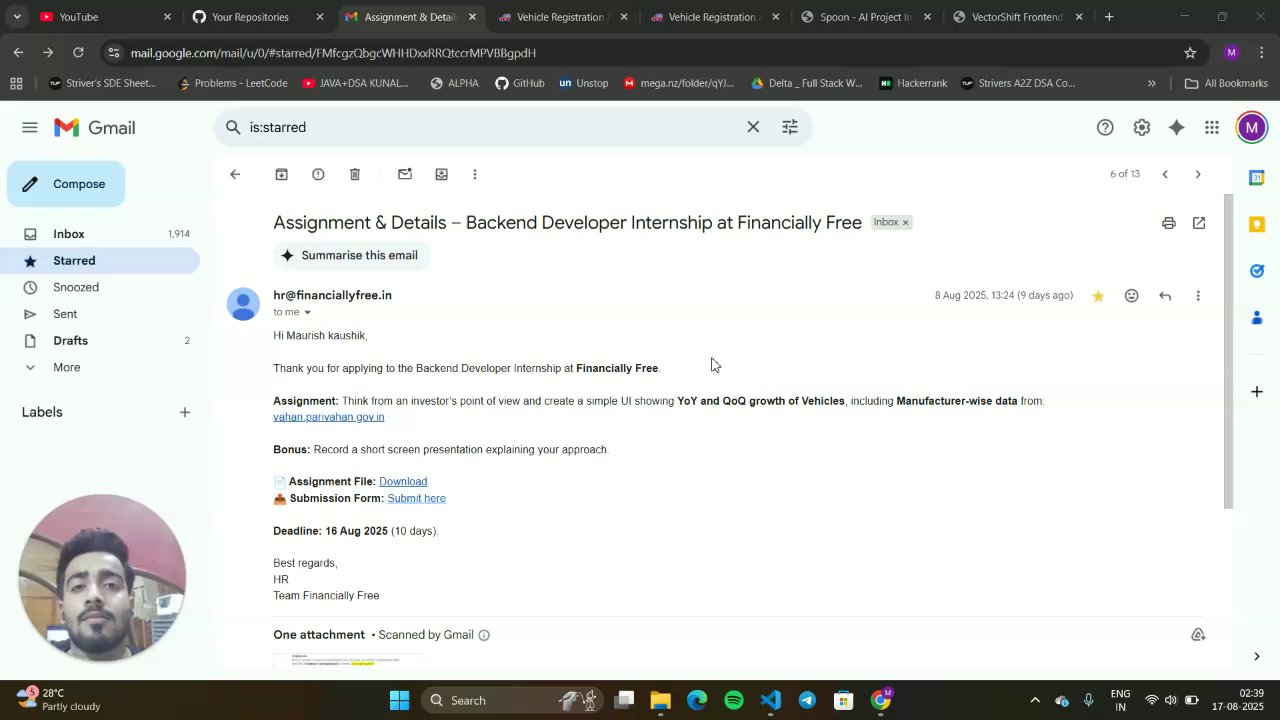The width and height of the screenshot is (1280, 720).
Task: Click the email vertical scrollbar
Action: point(1229,350)
